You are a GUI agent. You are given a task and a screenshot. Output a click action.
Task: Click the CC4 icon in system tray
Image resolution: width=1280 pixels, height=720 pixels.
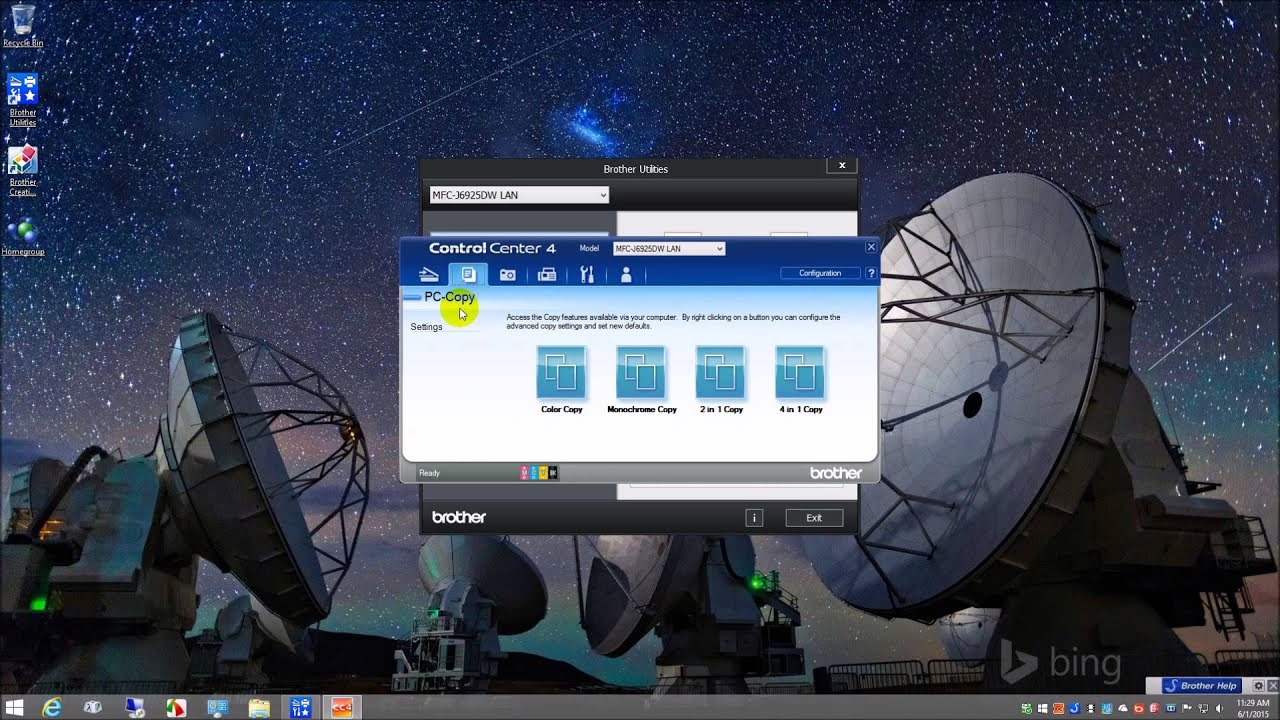click(x=1058, y=709)
